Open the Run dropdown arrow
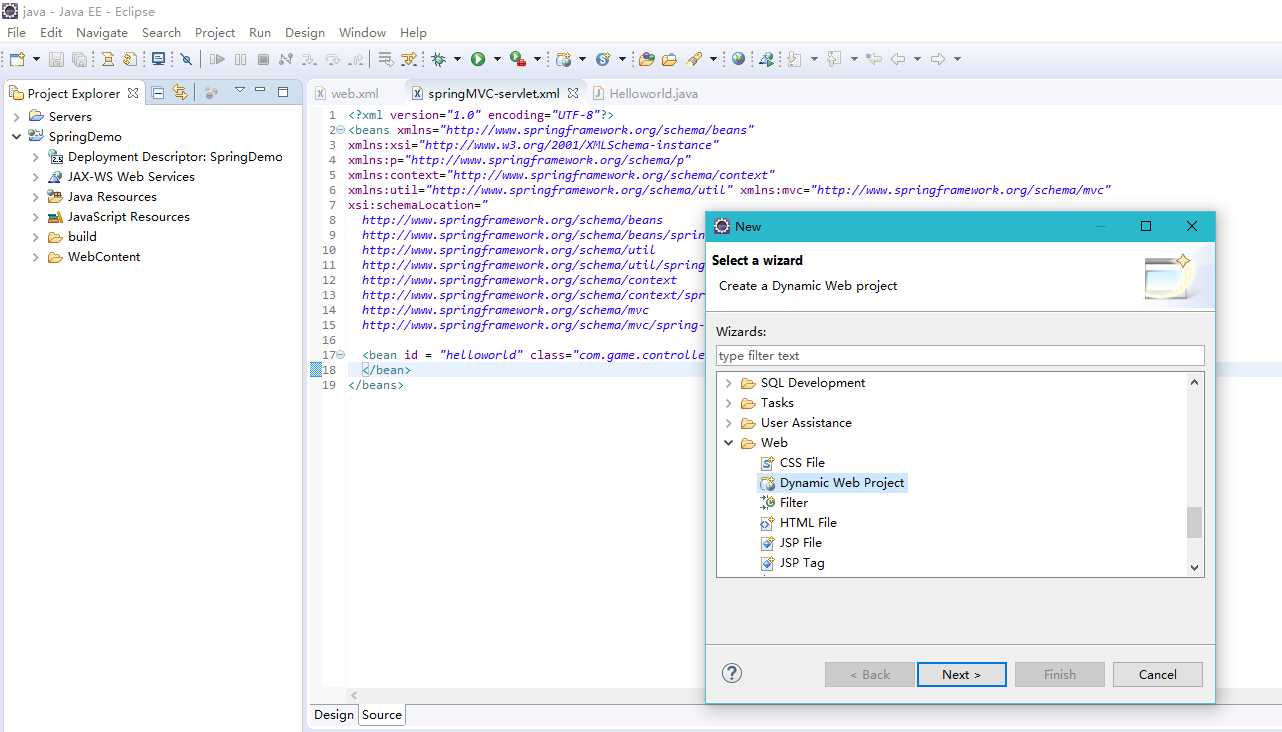Screen dimensions: 1282x732 coord(497,59)
